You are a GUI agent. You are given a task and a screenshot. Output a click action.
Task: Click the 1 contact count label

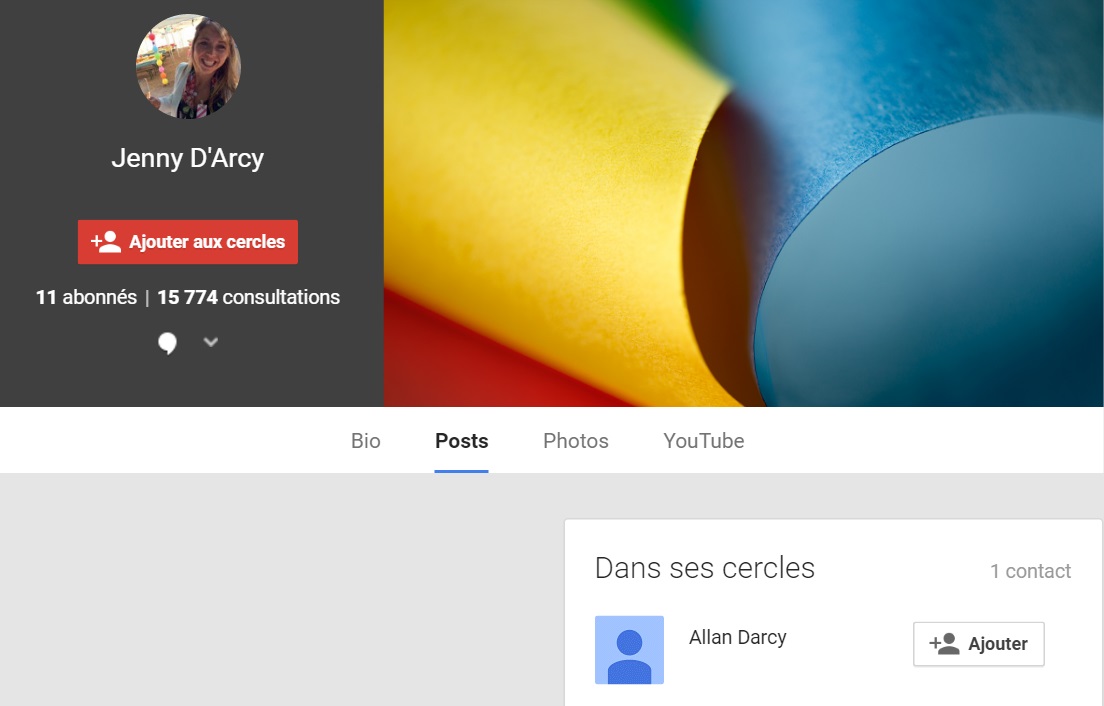(1031, 571)
